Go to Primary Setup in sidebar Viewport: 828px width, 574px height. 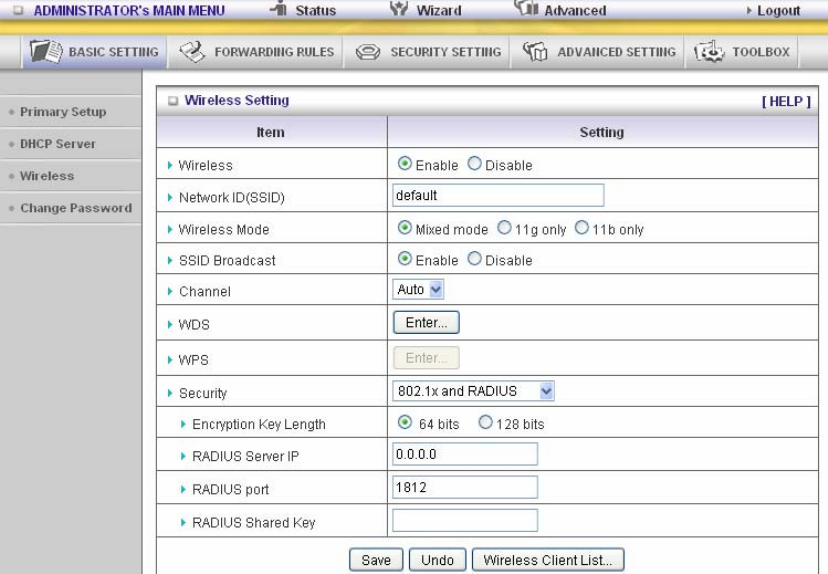click(63, 112)
